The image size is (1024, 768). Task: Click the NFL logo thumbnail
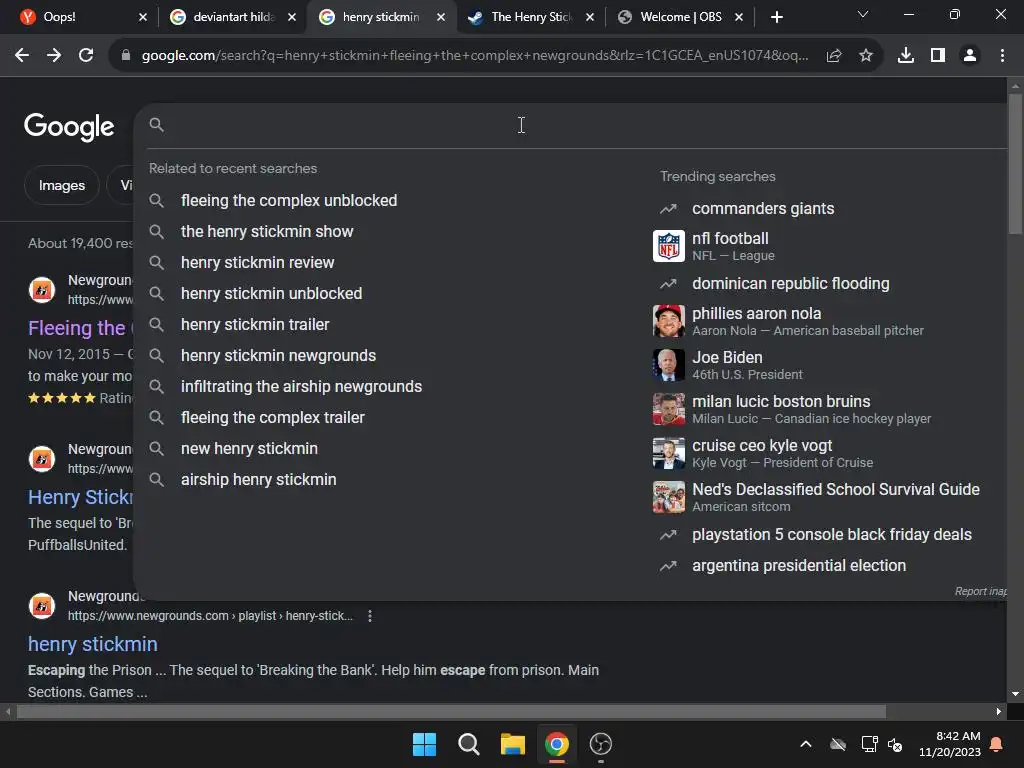669,246
